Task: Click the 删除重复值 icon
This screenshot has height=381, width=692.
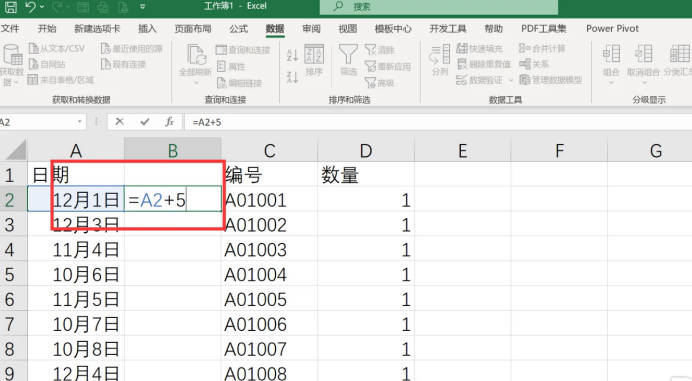Action: click(462, 64)
